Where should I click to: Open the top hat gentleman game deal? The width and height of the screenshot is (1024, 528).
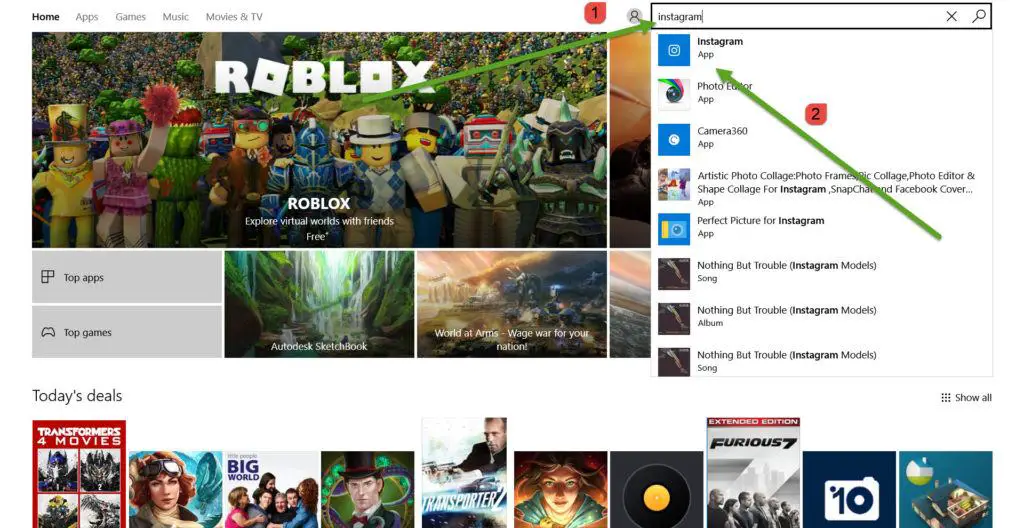click(368, 489)
